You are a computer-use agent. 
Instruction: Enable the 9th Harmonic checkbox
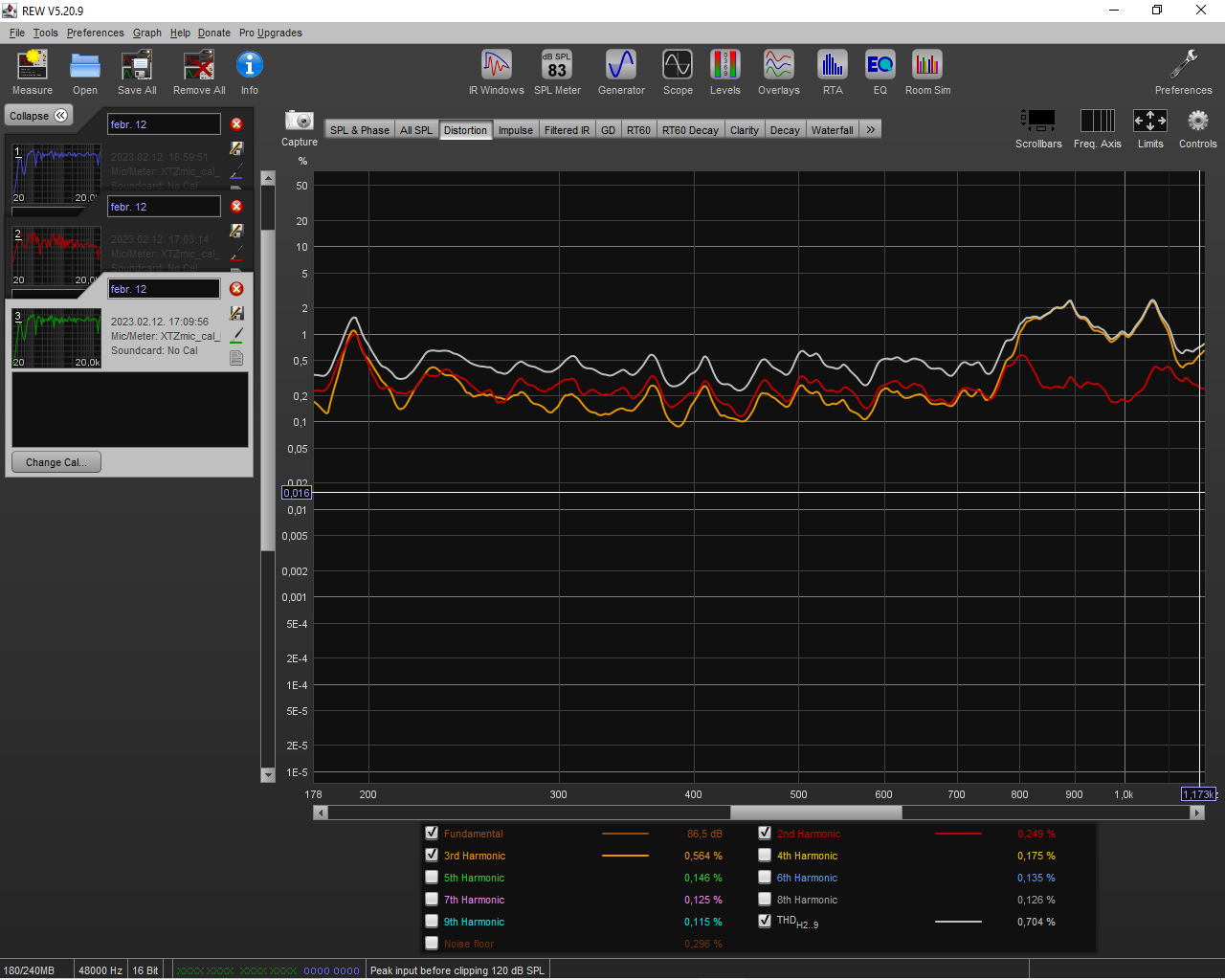coord(432,921)
